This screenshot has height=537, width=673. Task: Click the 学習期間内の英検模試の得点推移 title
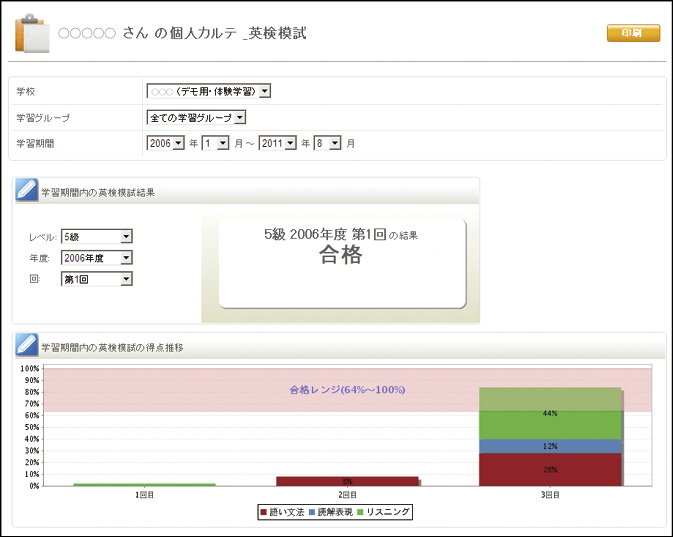coord(112,348)
